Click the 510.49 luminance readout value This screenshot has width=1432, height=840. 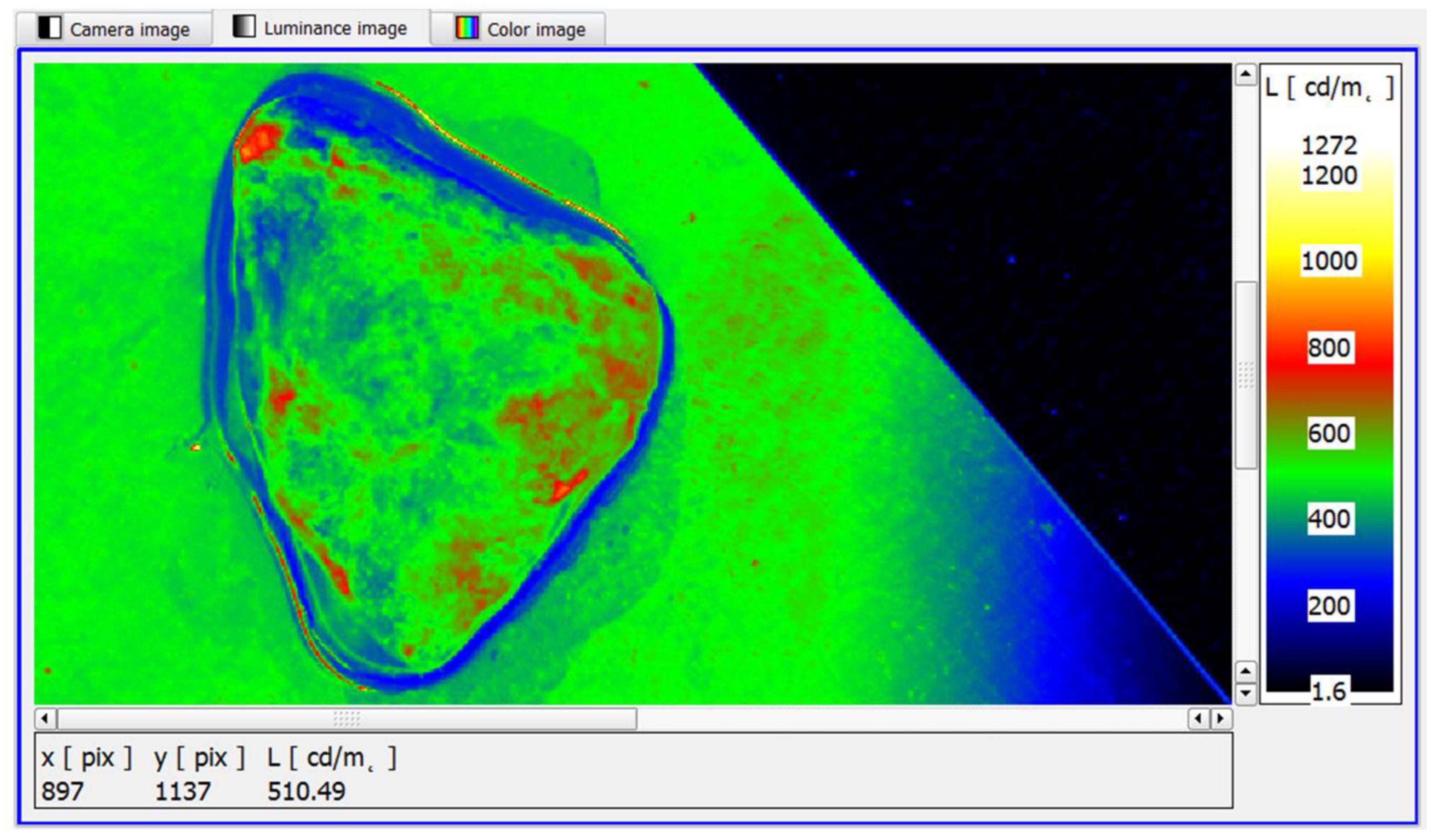click(x=306, y=791)
